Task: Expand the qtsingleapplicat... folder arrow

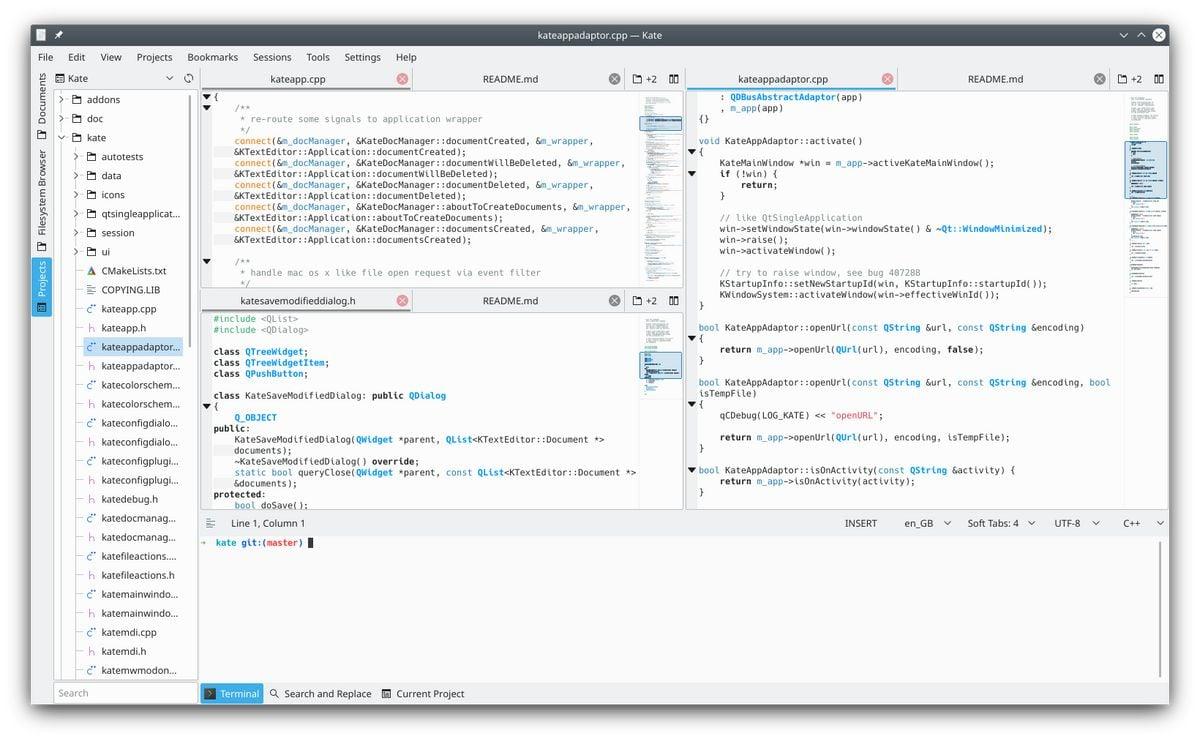Action: tap(76, 214)
